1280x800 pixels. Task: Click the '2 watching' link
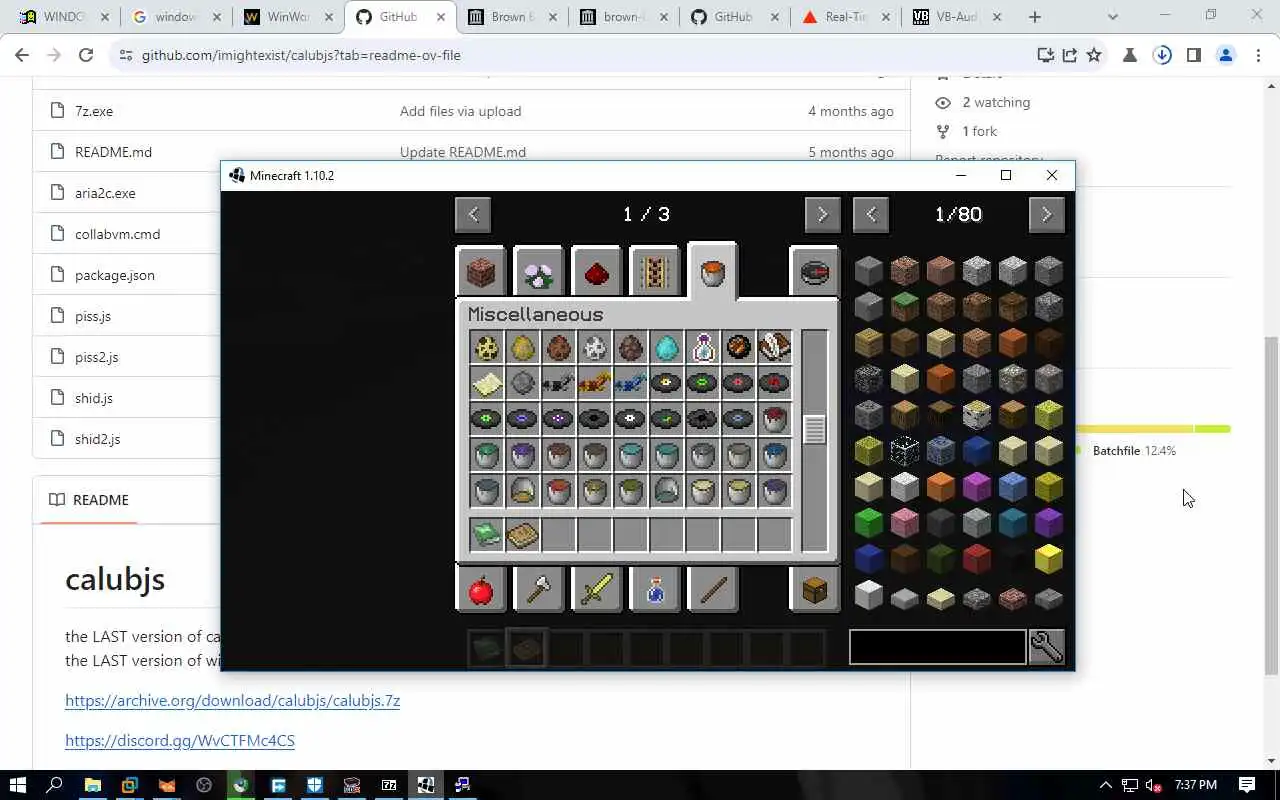996,102
